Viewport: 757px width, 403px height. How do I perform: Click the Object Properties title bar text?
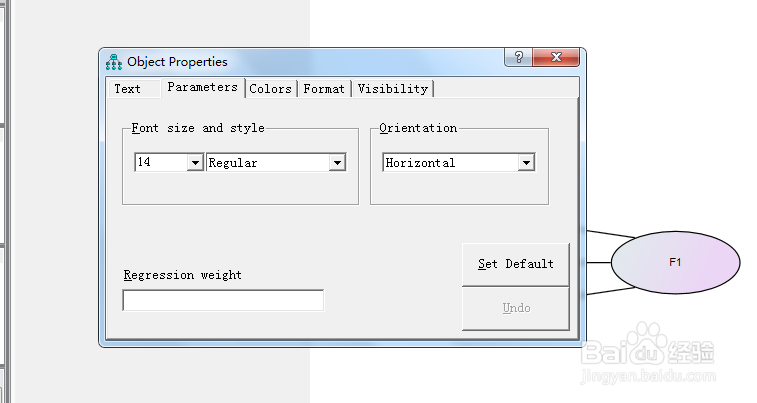[177, 62]
